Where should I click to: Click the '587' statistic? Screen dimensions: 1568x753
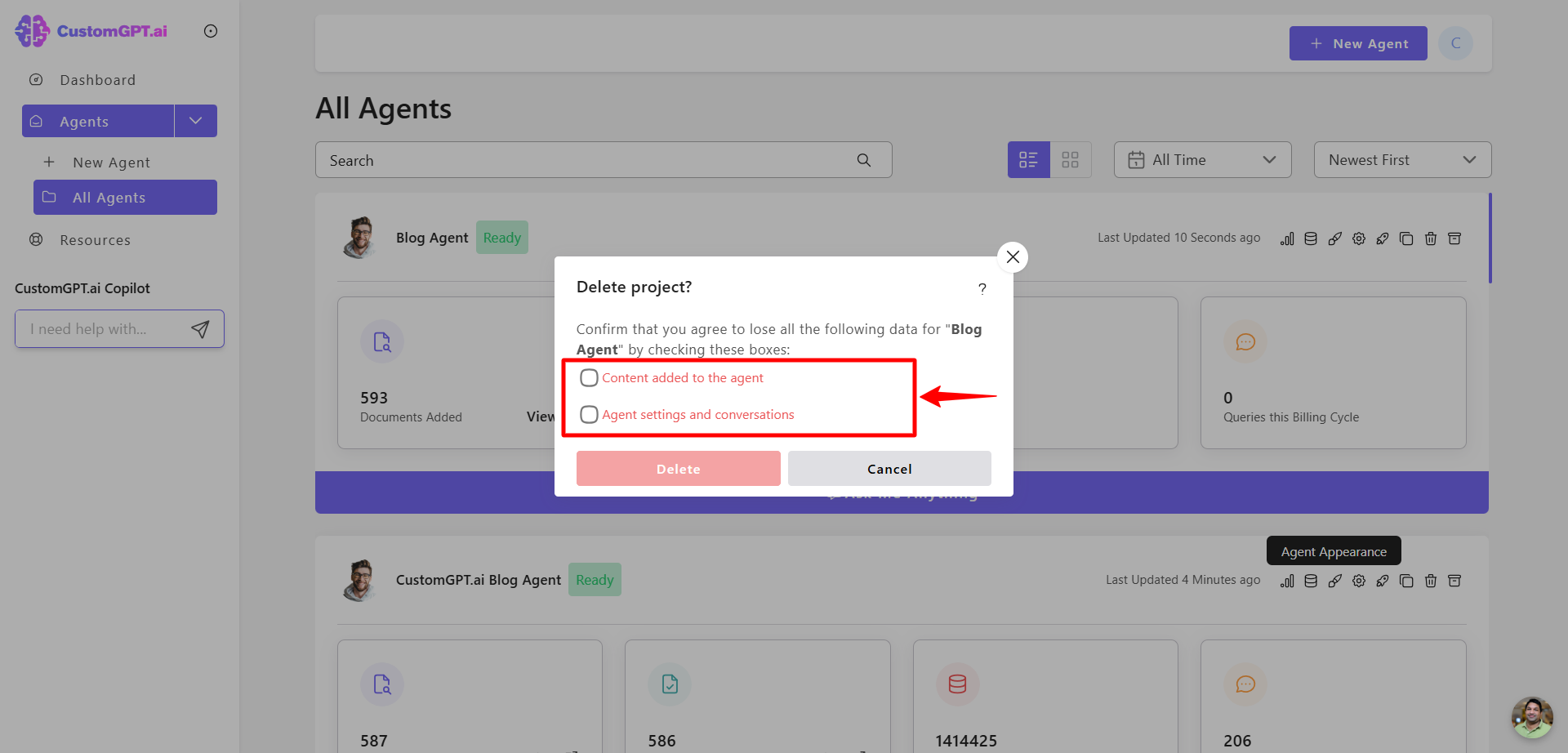(x=374, y=741)
